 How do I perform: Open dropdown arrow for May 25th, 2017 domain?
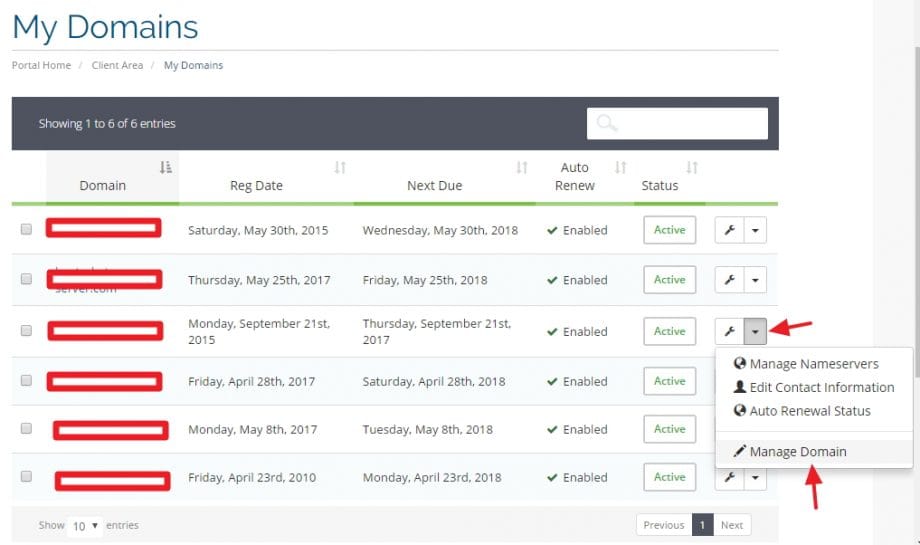click(755, 280)
